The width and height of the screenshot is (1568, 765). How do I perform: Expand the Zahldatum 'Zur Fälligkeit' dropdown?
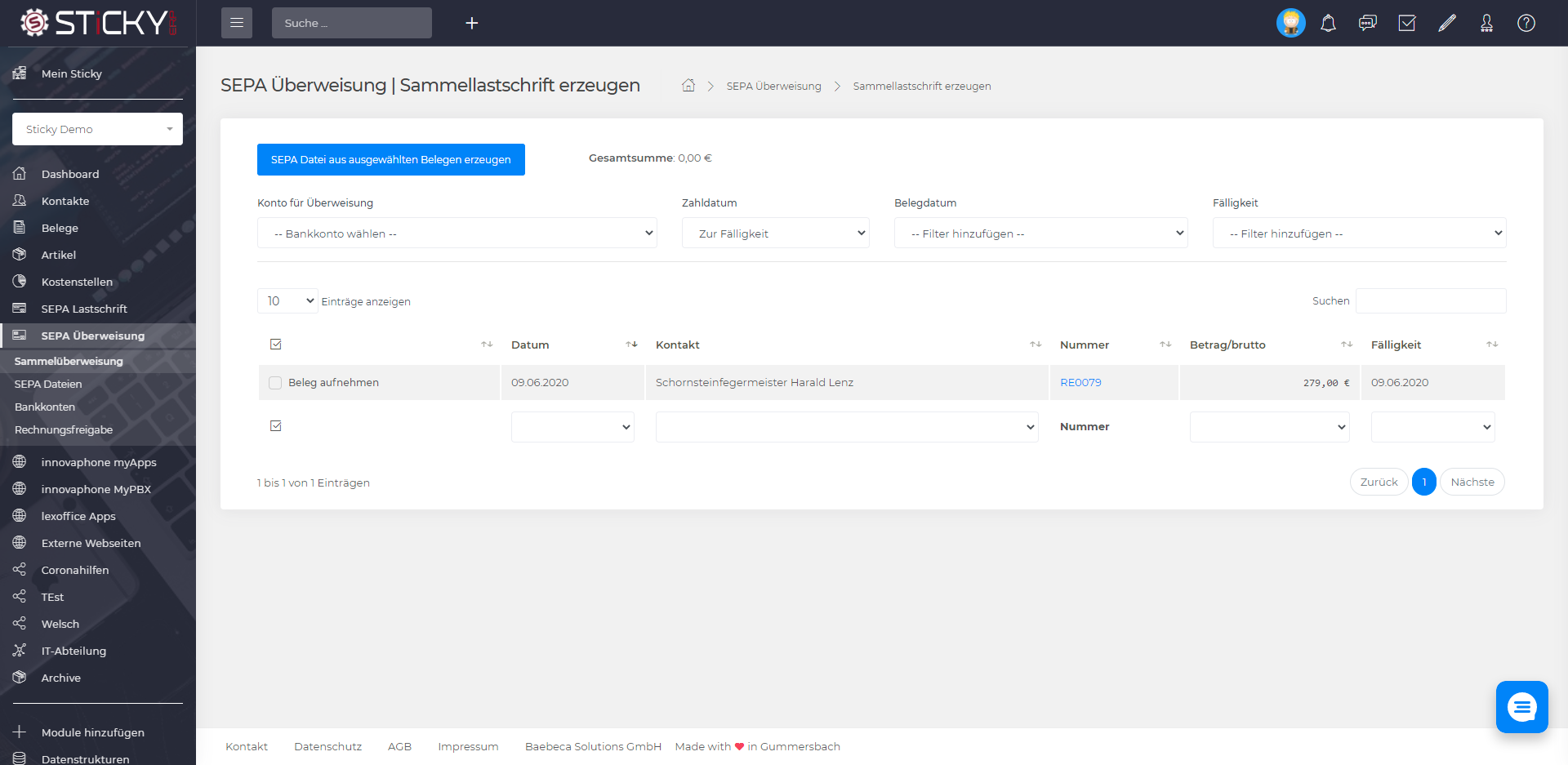[775, 234]
